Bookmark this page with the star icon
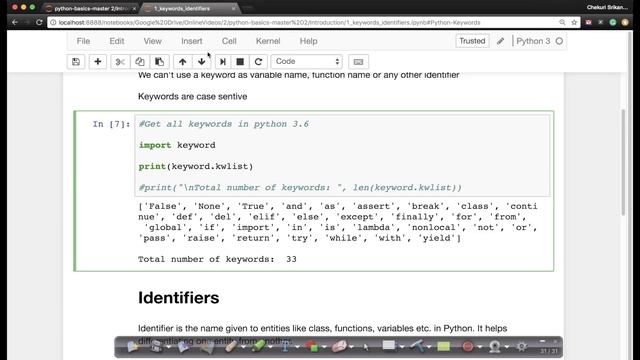640x360 pixels. point(574,22)
